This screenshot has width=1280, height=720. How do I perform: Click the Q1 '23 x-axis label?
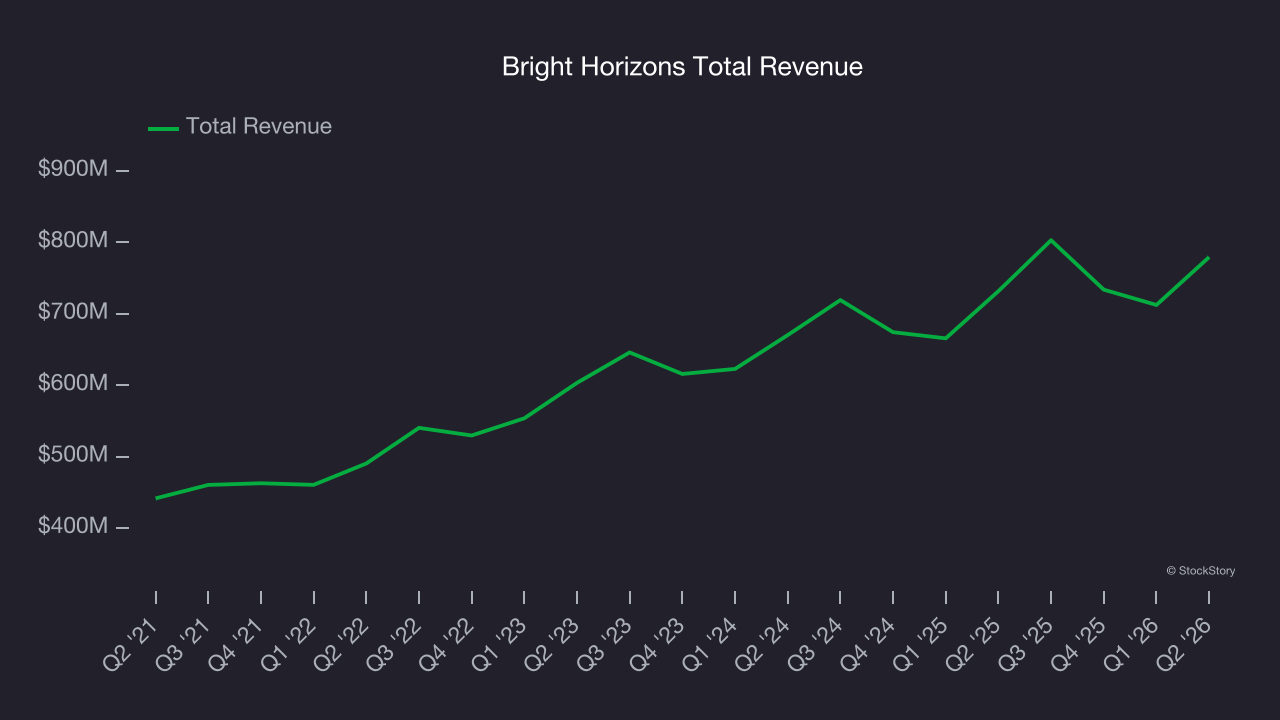[500, 643]
